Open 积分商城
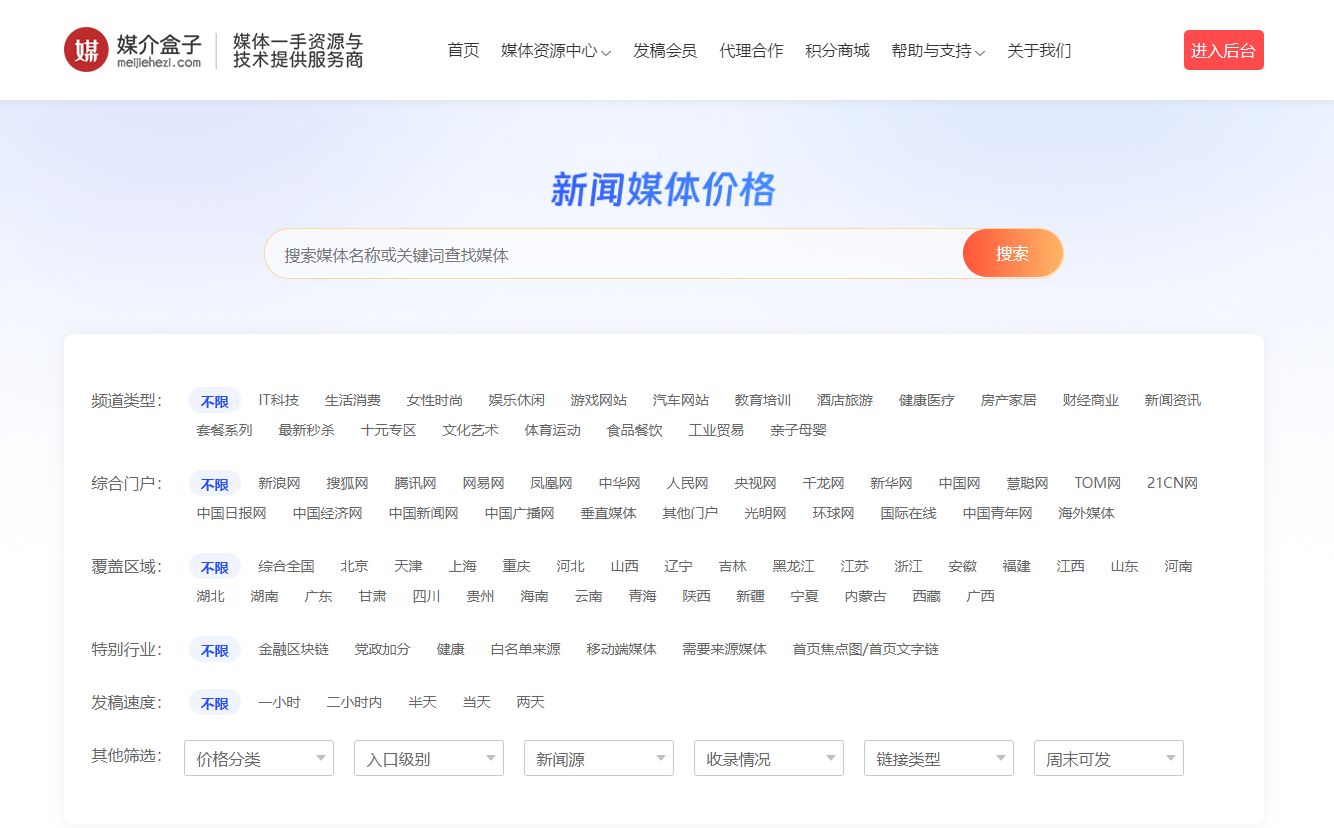 coord(837,50)
